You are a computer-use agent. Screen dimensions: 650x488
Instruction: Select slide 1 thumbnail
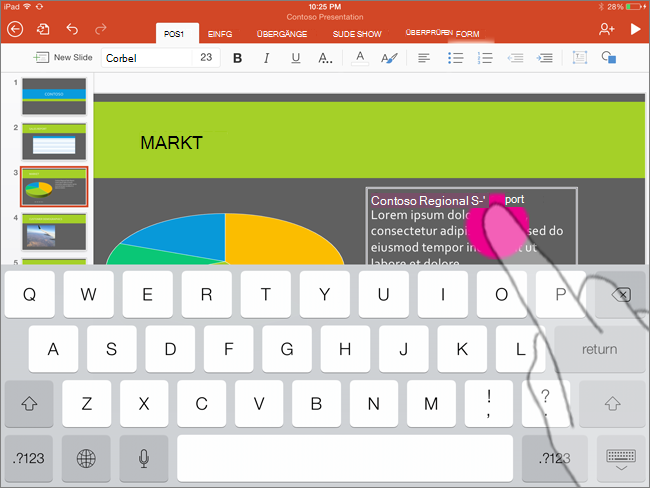pyautogui.click(x=54, y=96)
